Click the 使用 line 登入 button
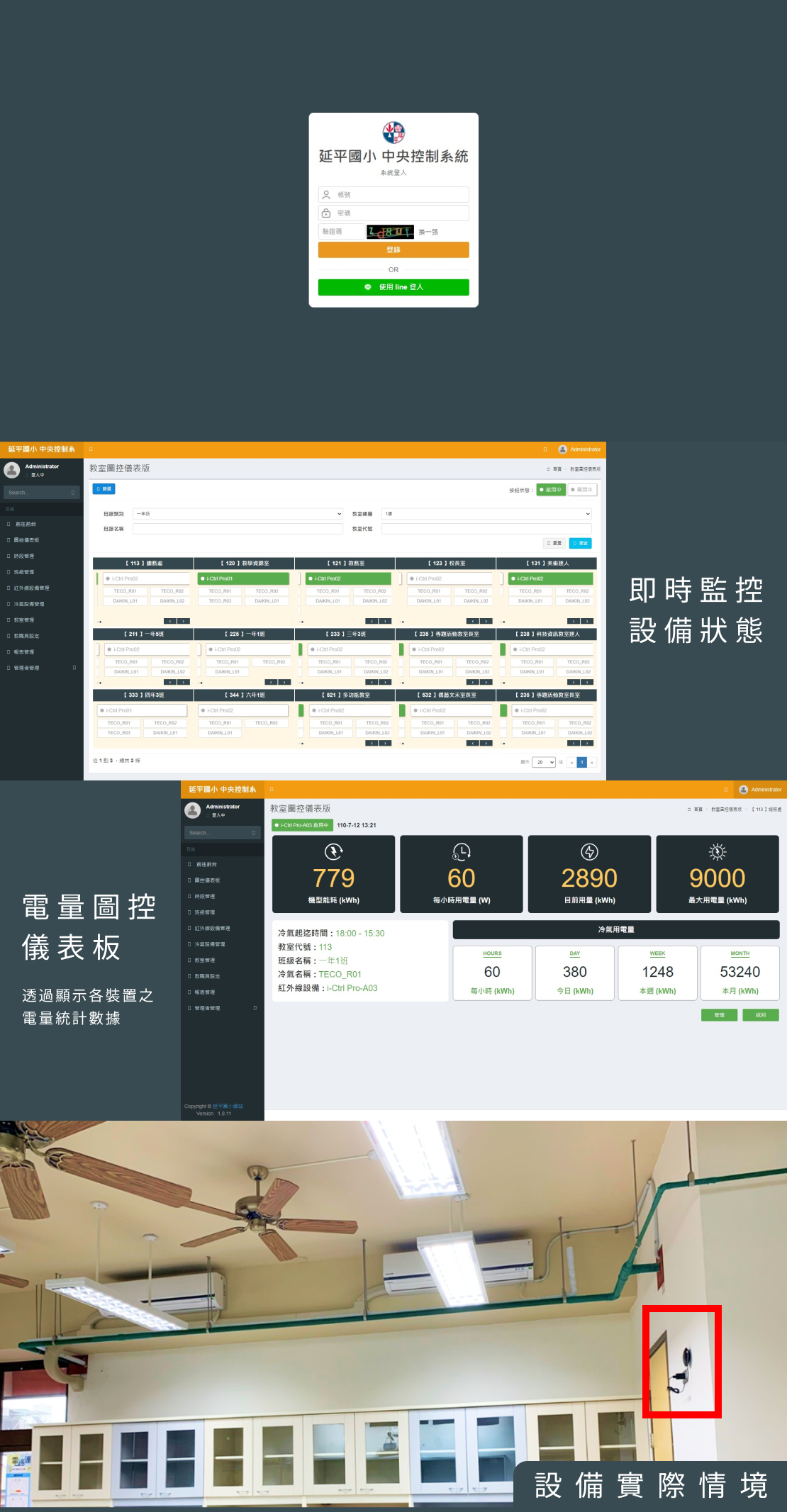 pyautogui.click(x=393, y=287)
